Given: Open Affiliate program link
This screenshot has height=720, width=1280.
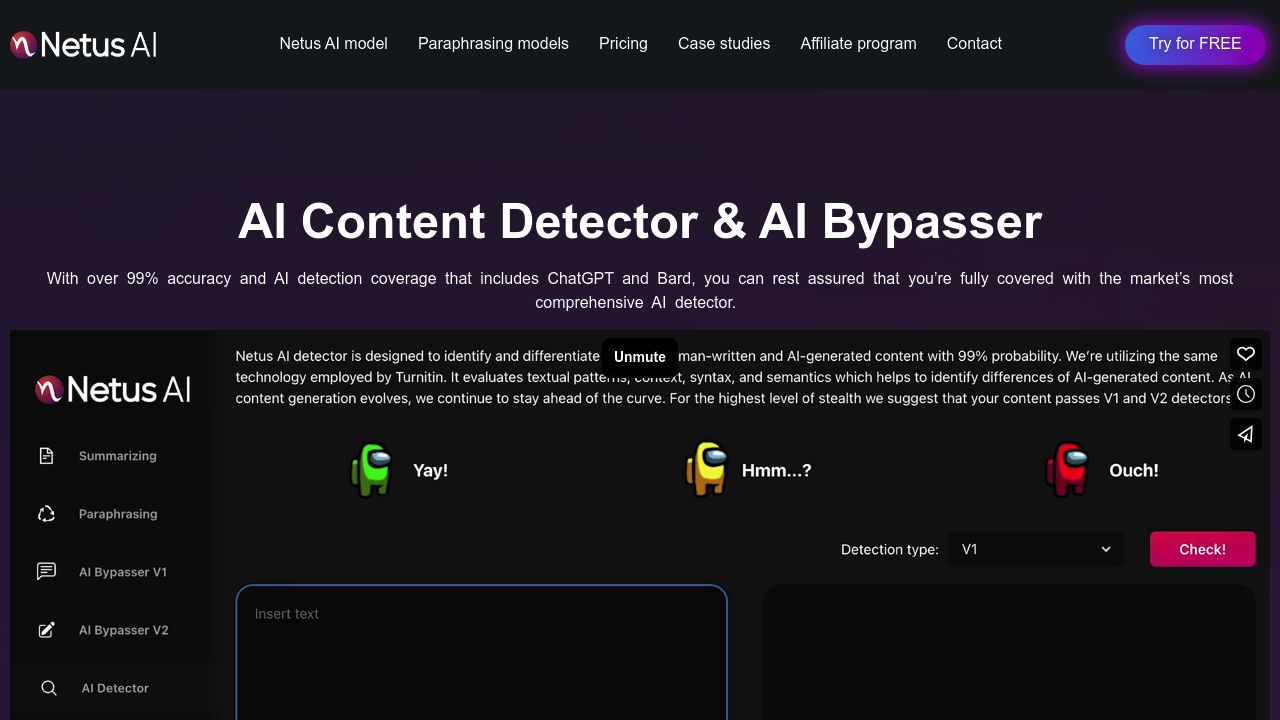Looking at the screenshot, I should pyautogui.click(x=858, y=44).
